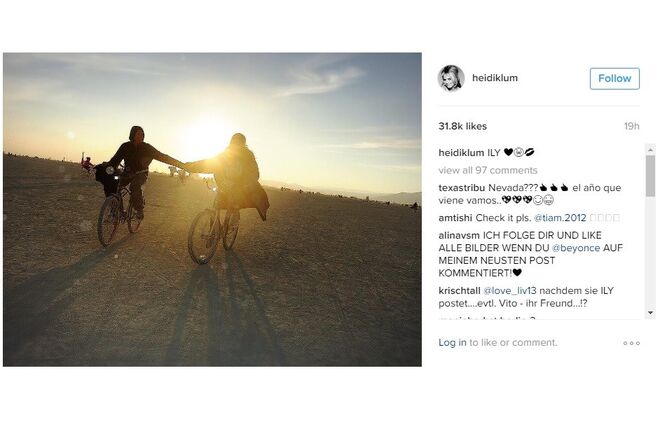Viewport: 660px width, 422px height.
Task: Open krischtall commenter profile
Action: 459,291
